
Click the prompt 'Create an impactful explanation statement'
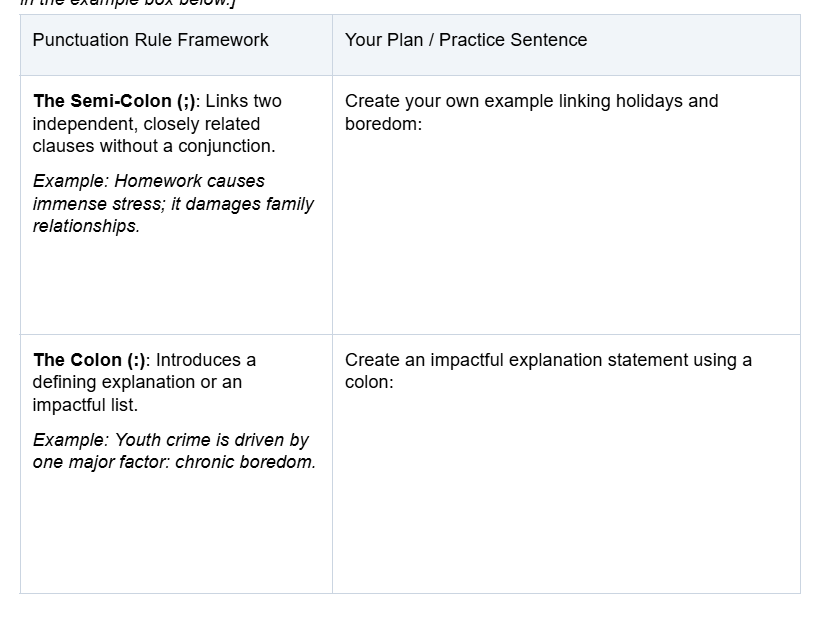pyautogui.click(x=514, y=360)
